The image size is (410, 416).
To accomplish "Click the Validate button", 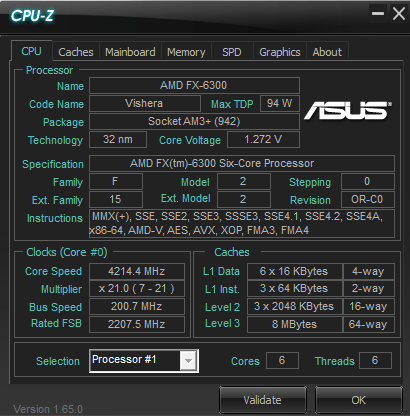I will coord(263,400).
